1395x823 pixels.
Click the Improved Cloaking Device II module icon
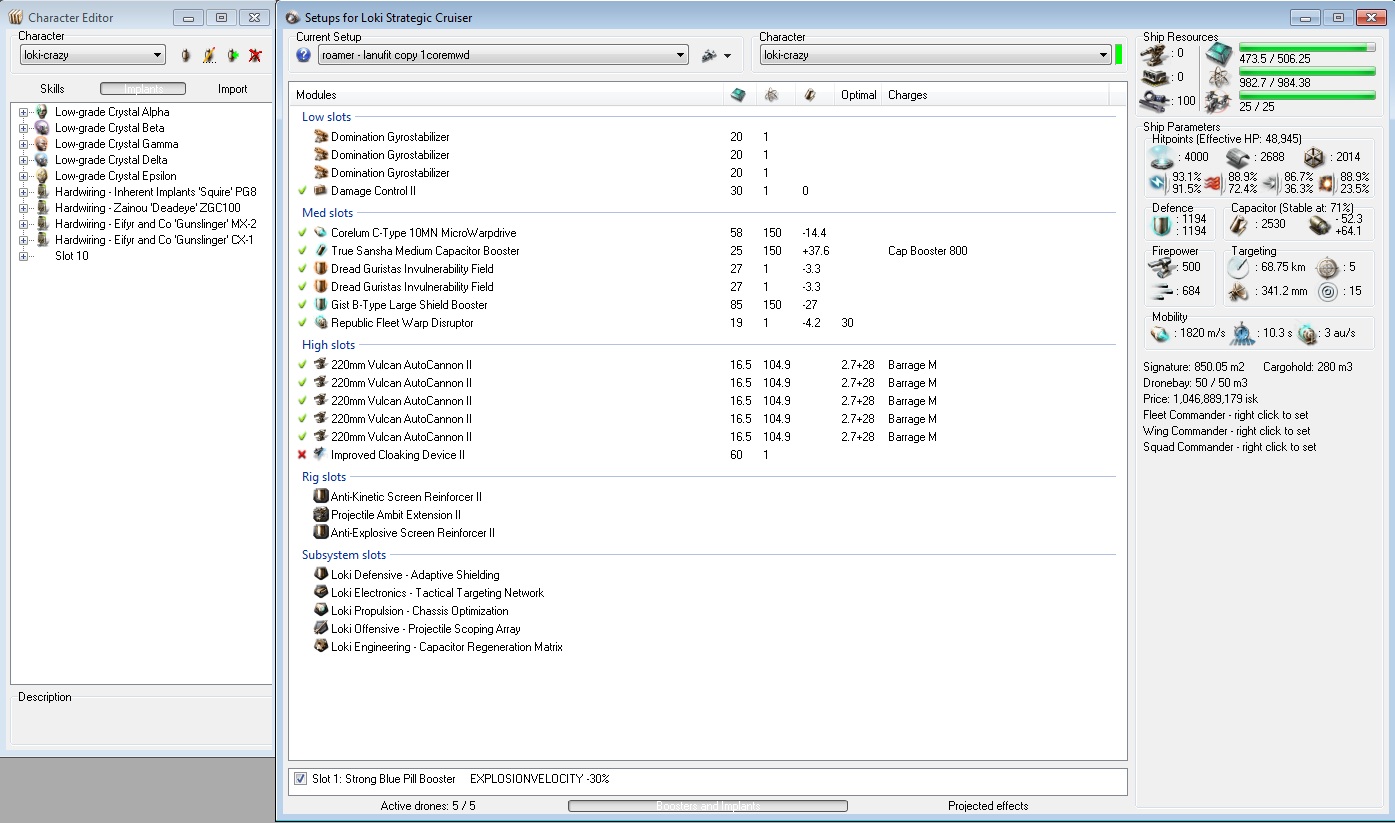[321, 455]
